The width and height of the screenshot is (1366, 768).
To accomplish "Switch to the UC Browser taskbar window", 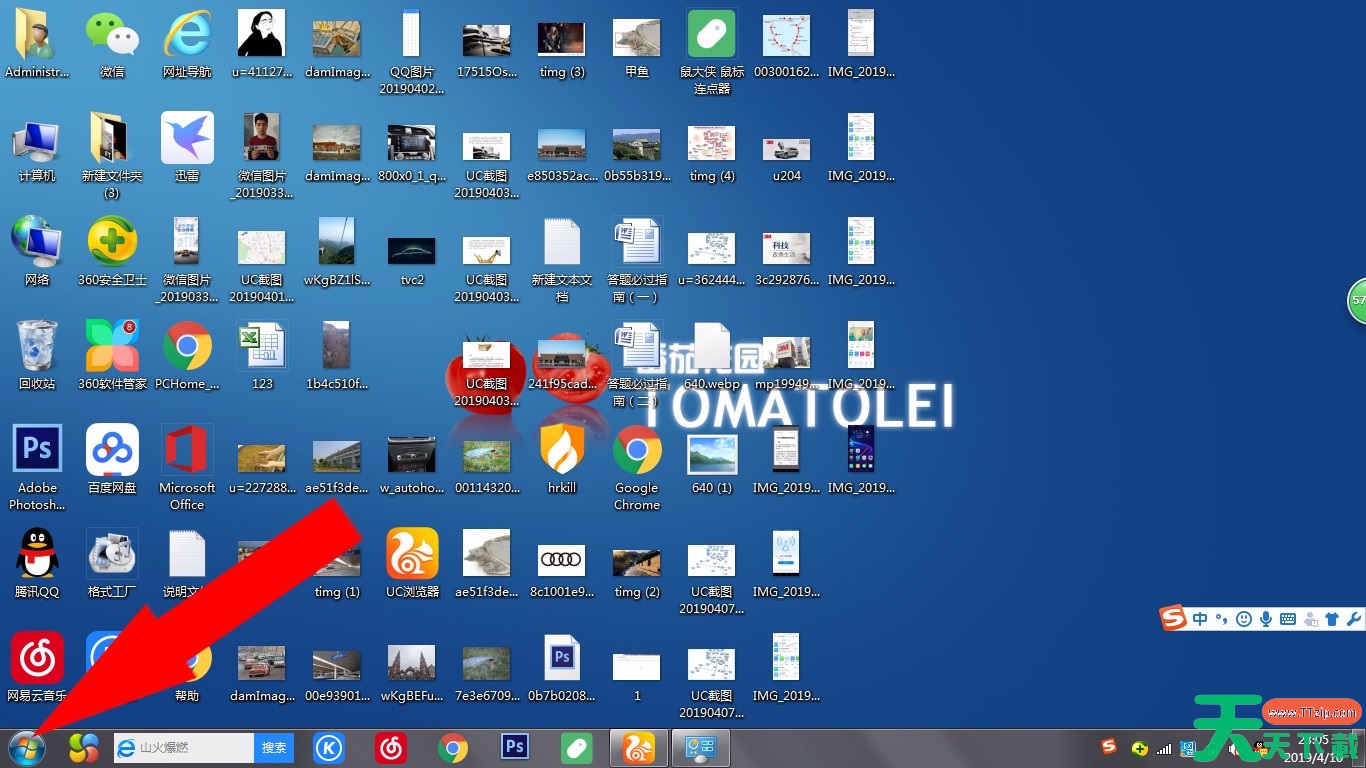I will 639,747.
